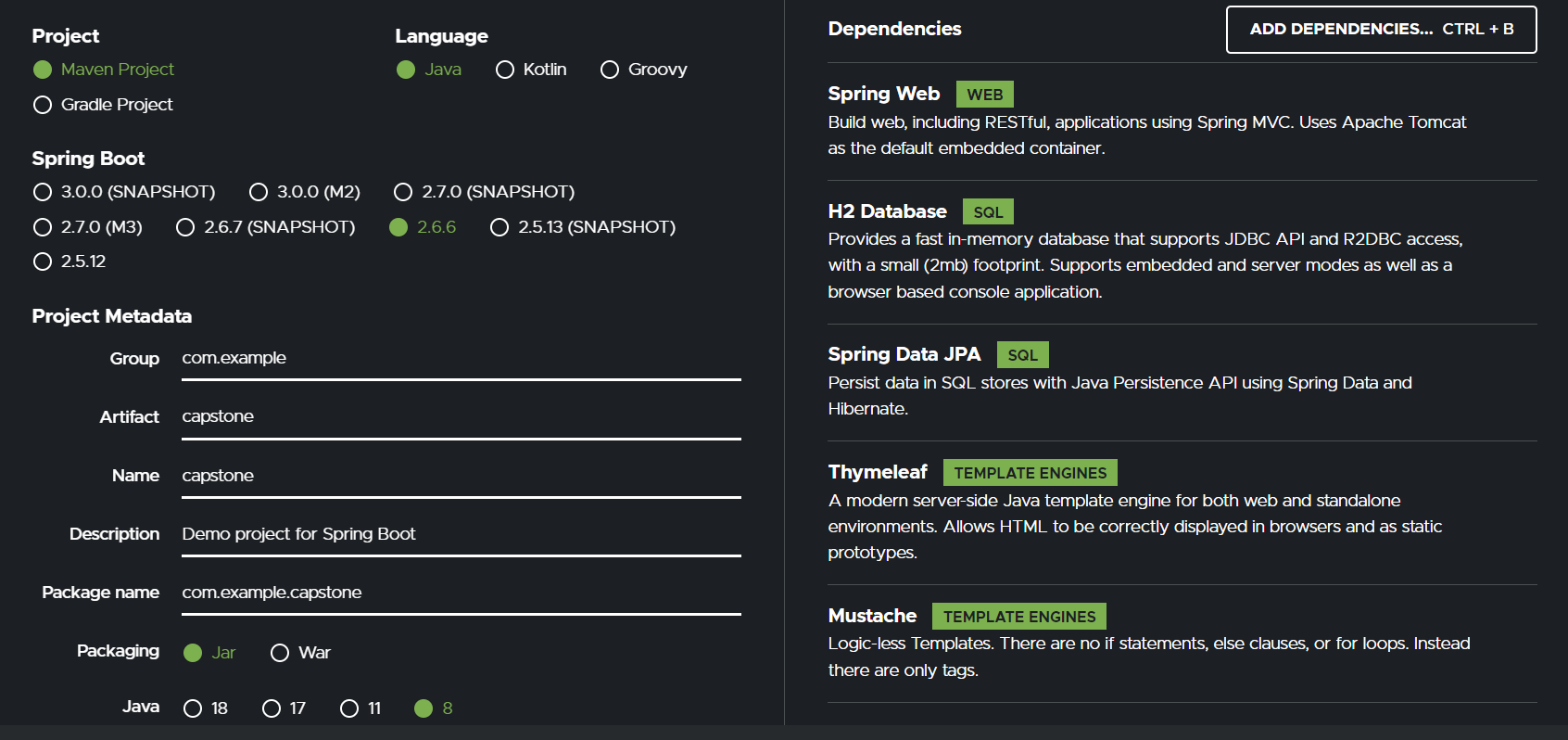This screenshot has height=740, width=1568.
Task: Click the Thymeleaf dependency title
Action: 878,472
